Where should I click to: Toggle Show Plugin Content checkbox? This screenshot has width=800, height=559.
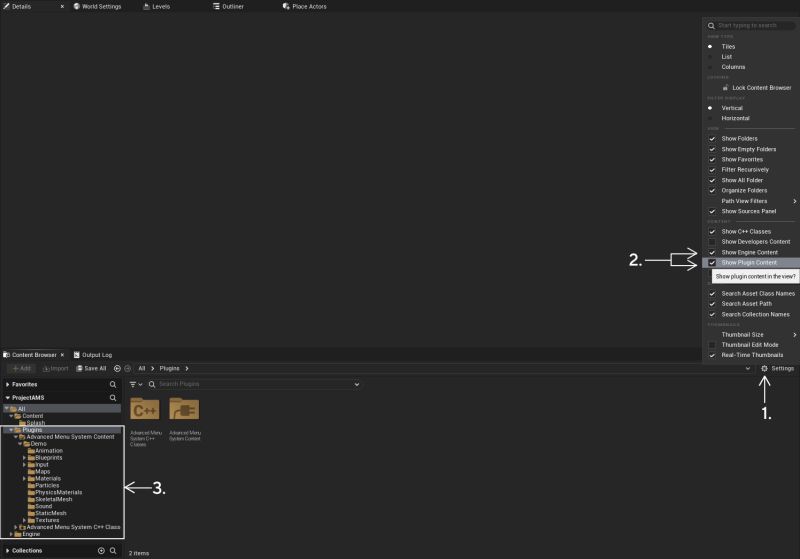712,263
